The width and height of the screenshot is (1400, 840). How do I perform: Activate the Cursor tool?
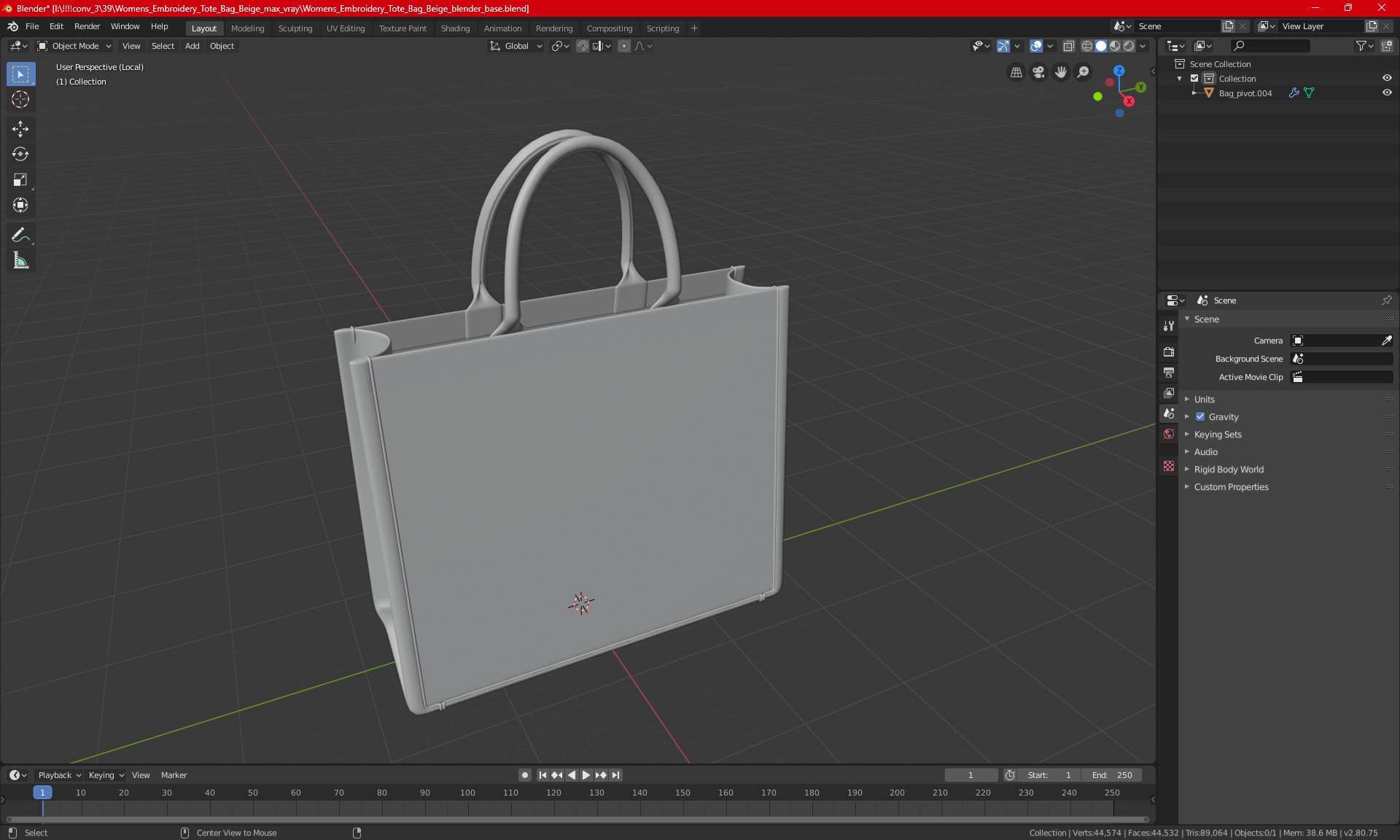coord(20,99)
